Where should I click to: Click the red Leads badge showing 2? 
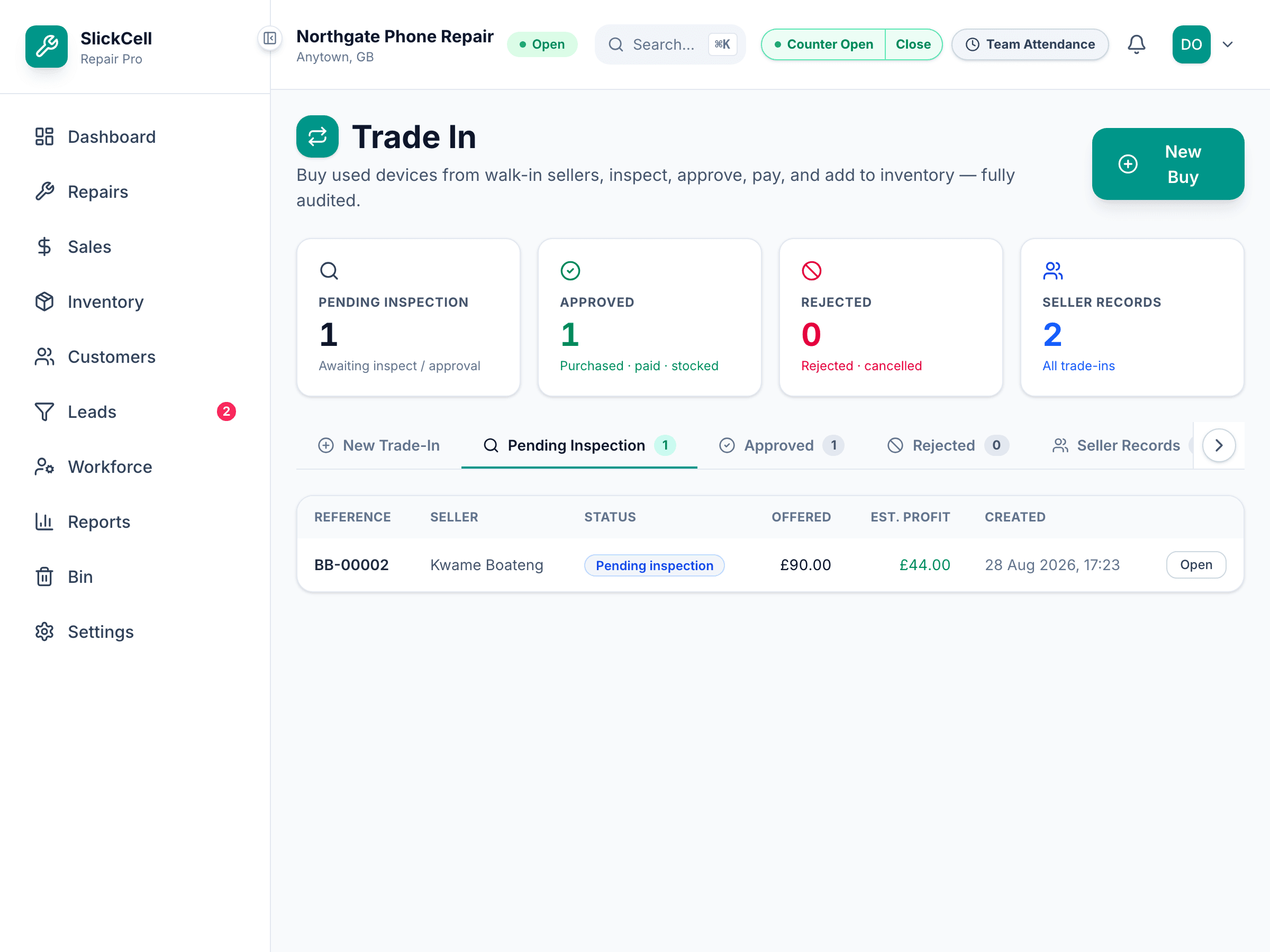click(x=226, y=411)
